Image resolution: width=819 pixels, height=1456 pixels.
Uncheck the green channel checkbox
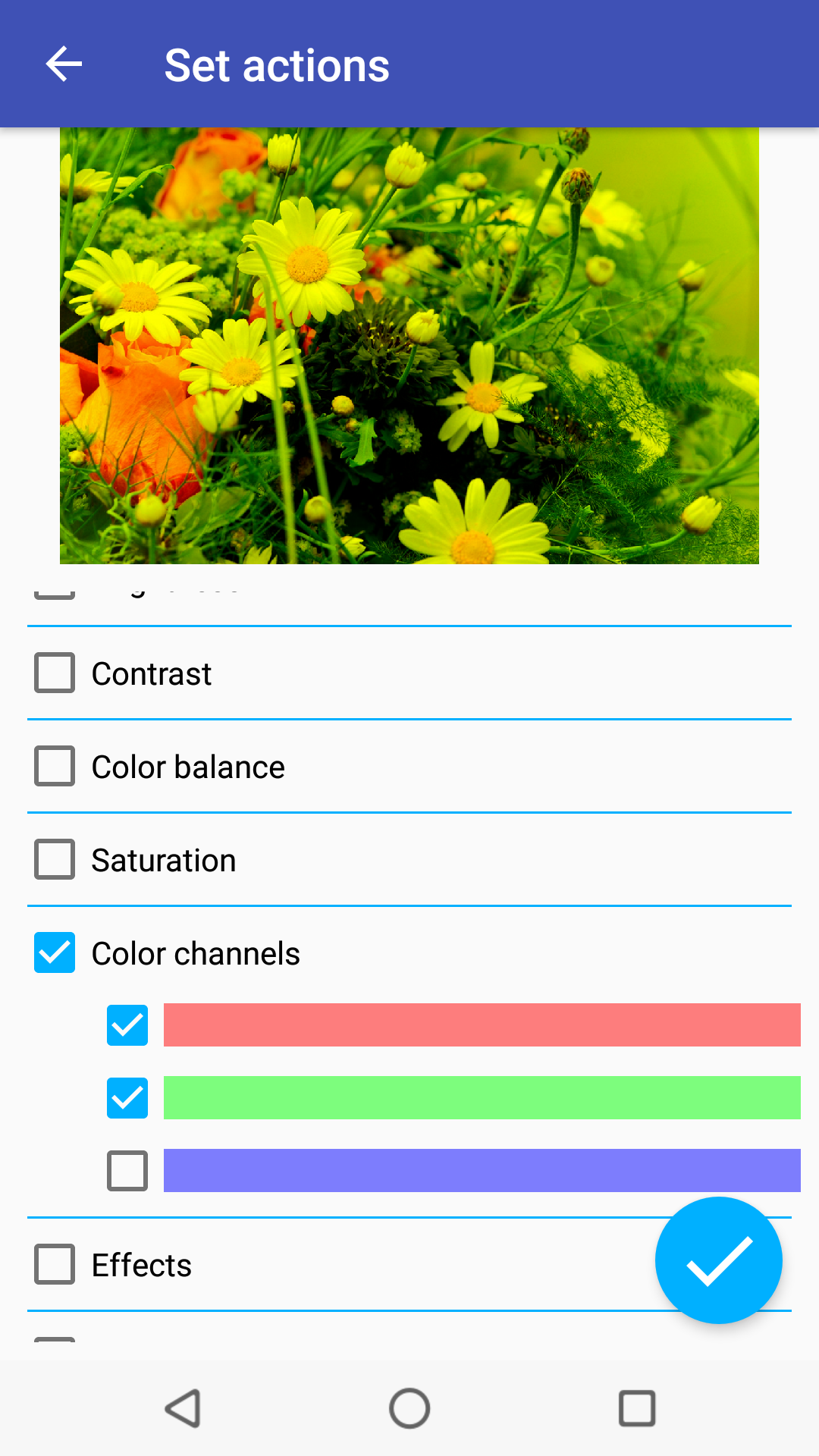pyautogui.click(x=127, y=1098)
